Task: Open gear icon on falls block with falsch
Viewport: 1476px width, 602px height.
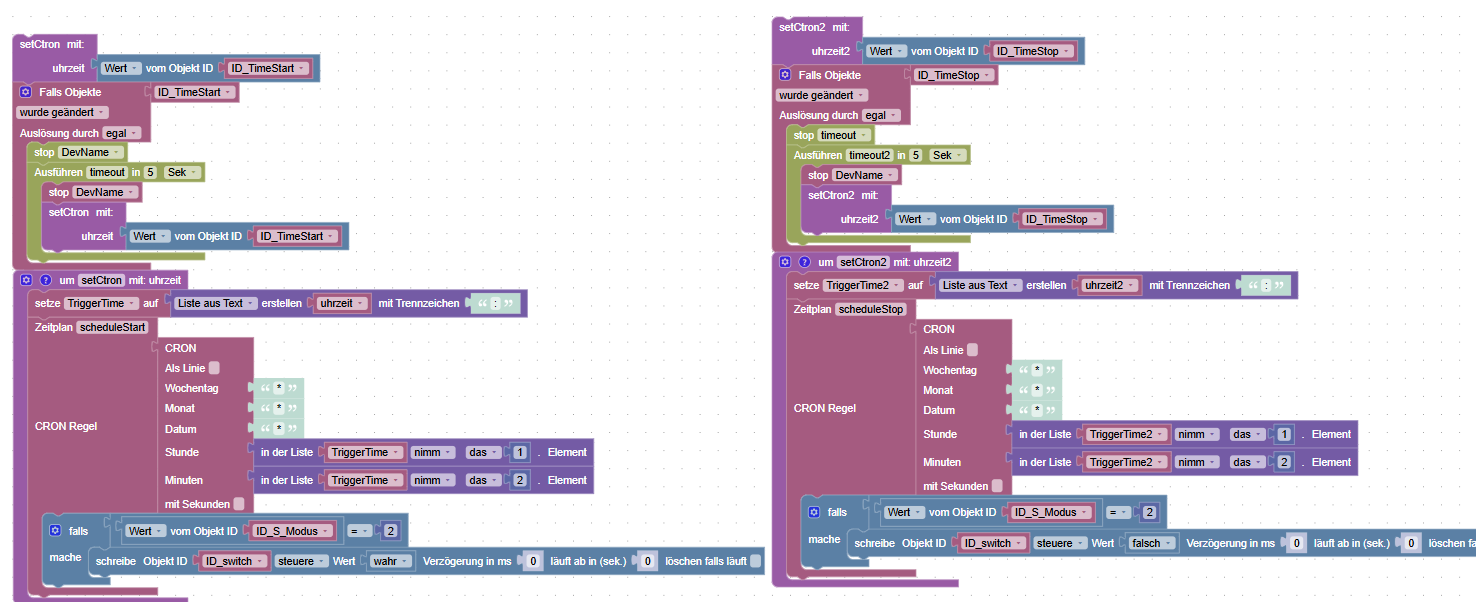Action: pos(814,512)
